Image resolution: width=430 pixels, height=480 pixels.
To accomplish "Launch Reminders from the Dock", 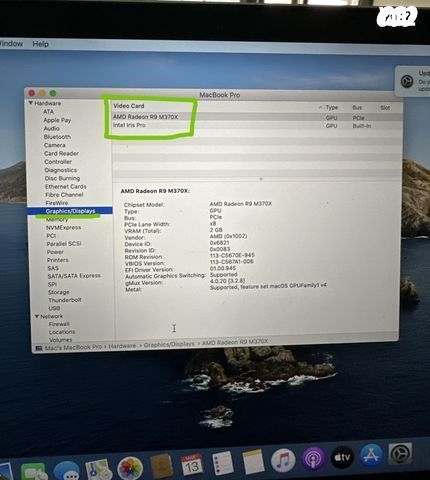I will point(223,462).
